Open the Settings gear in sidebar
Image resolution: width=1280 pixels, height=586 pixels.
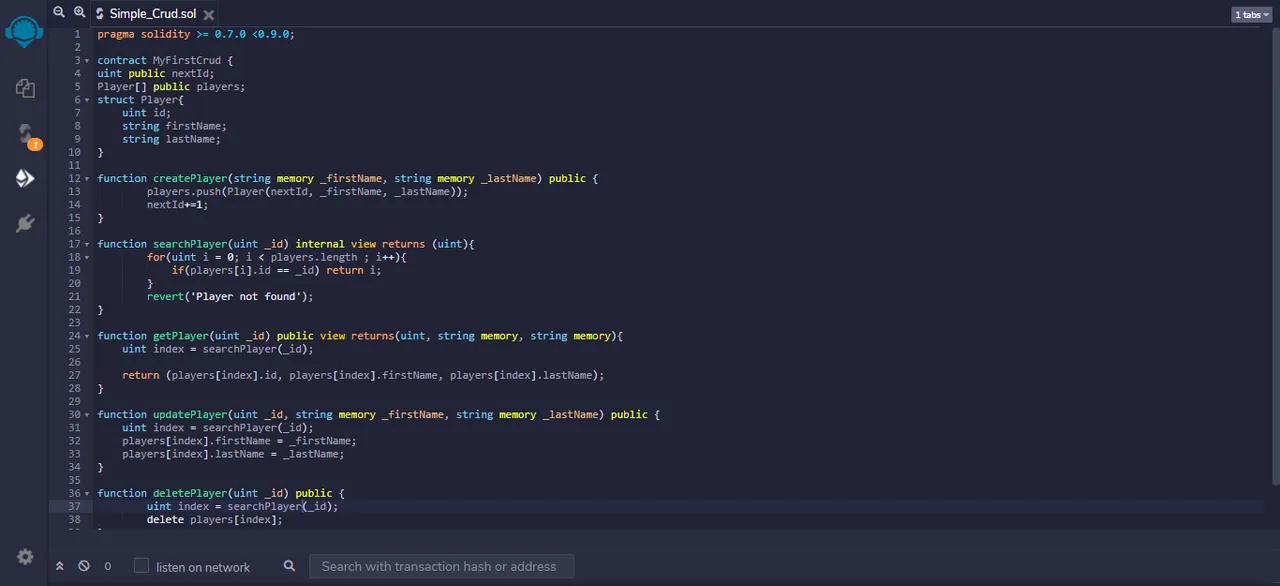pyautogui.click(x=25, y=556)
